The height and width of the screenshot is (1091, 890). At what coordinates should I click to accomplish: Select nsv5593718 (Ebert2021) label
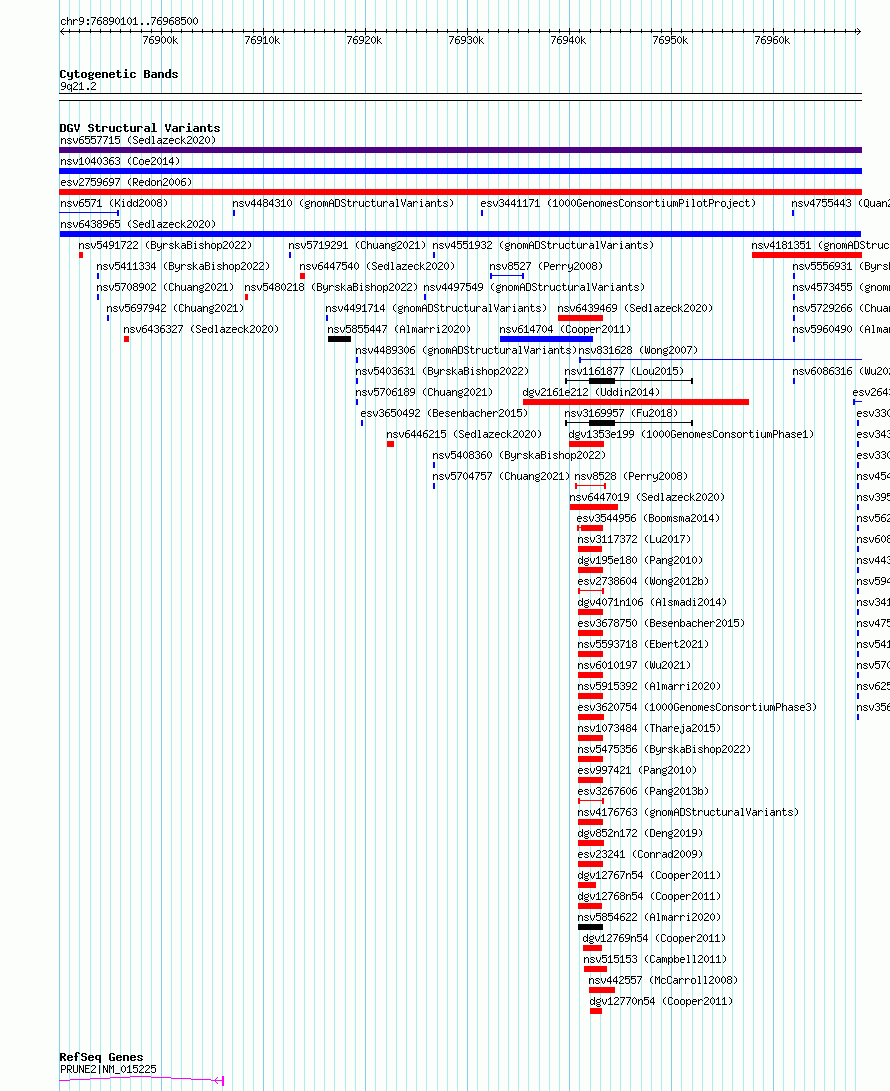pos(644,644)
